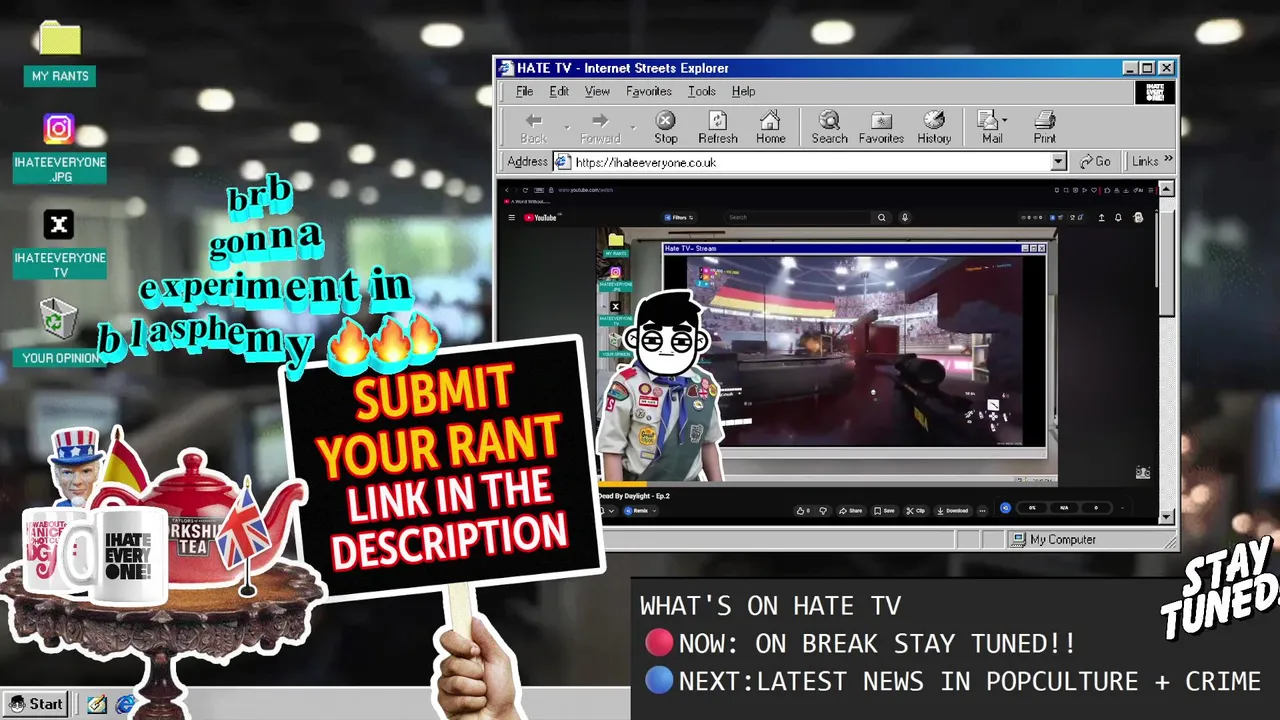Open the Favorites toolbar icon
The width and height of the screenshot is (1280, 720).
(881, 128)
